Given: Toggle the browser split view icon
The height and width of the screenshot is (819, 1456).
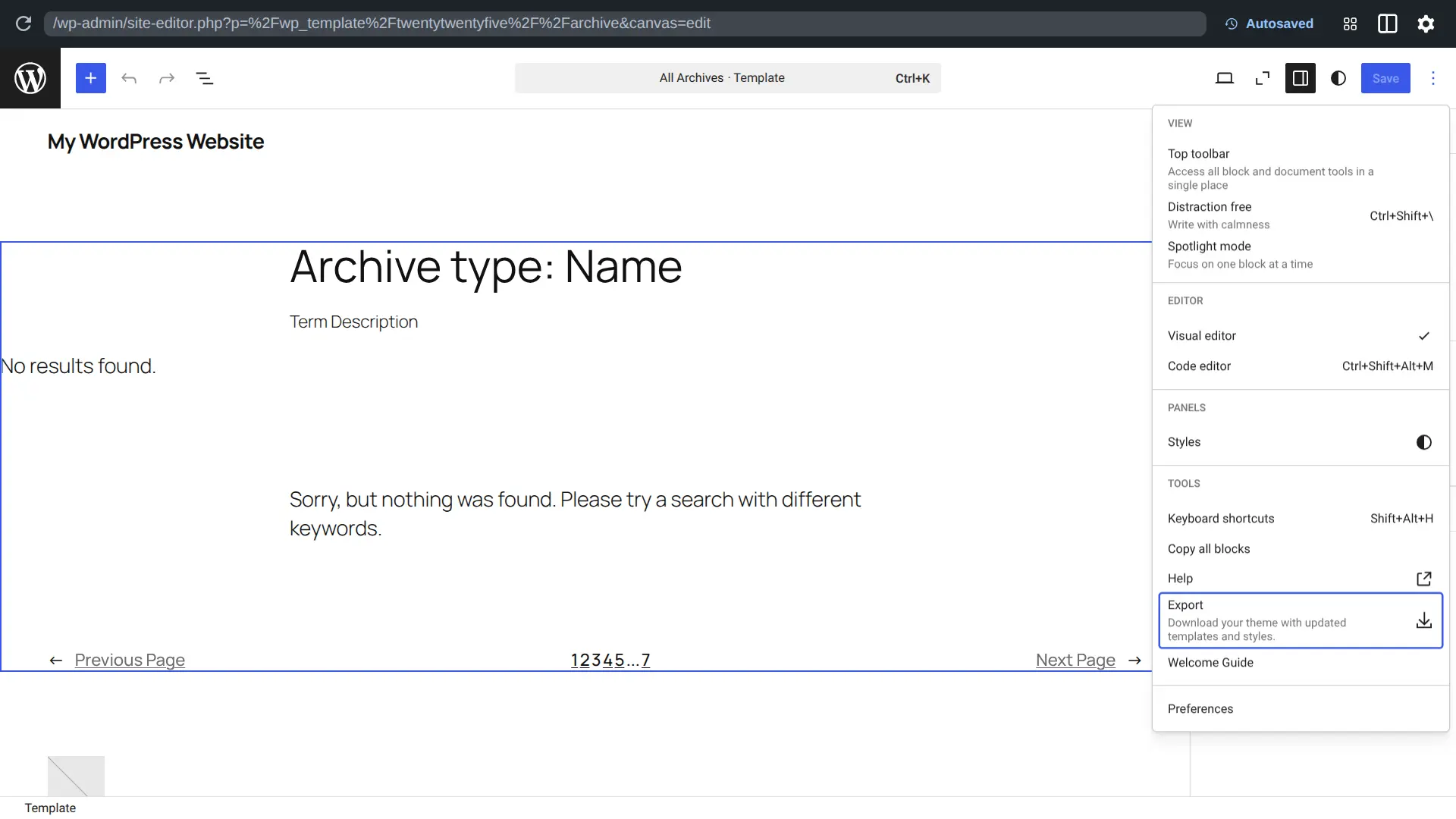Looking at the screenshot, I should coord(1388,24).
